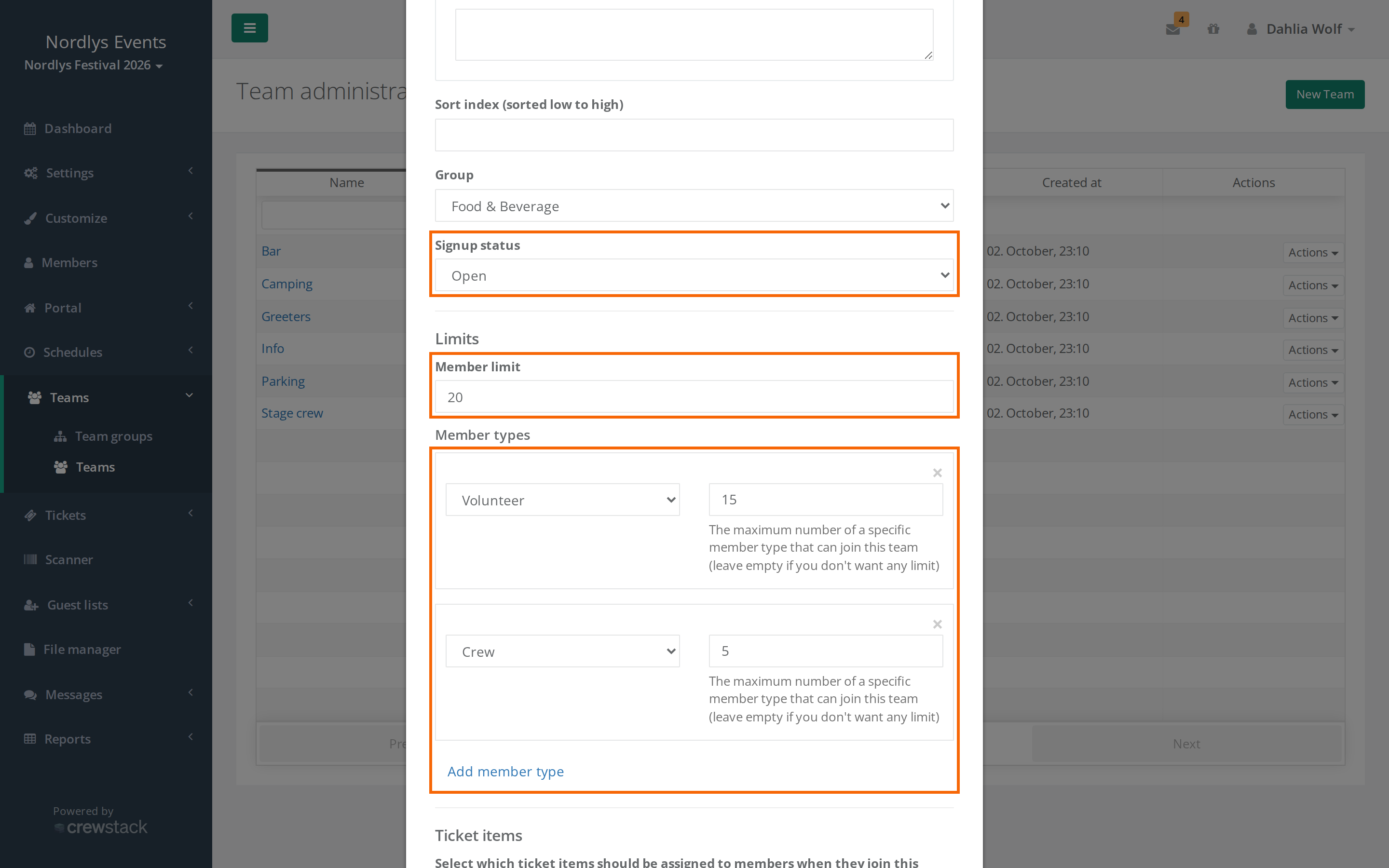
Task: Click the hamburger menu toggle button
Action: click(x=249, y=27)
